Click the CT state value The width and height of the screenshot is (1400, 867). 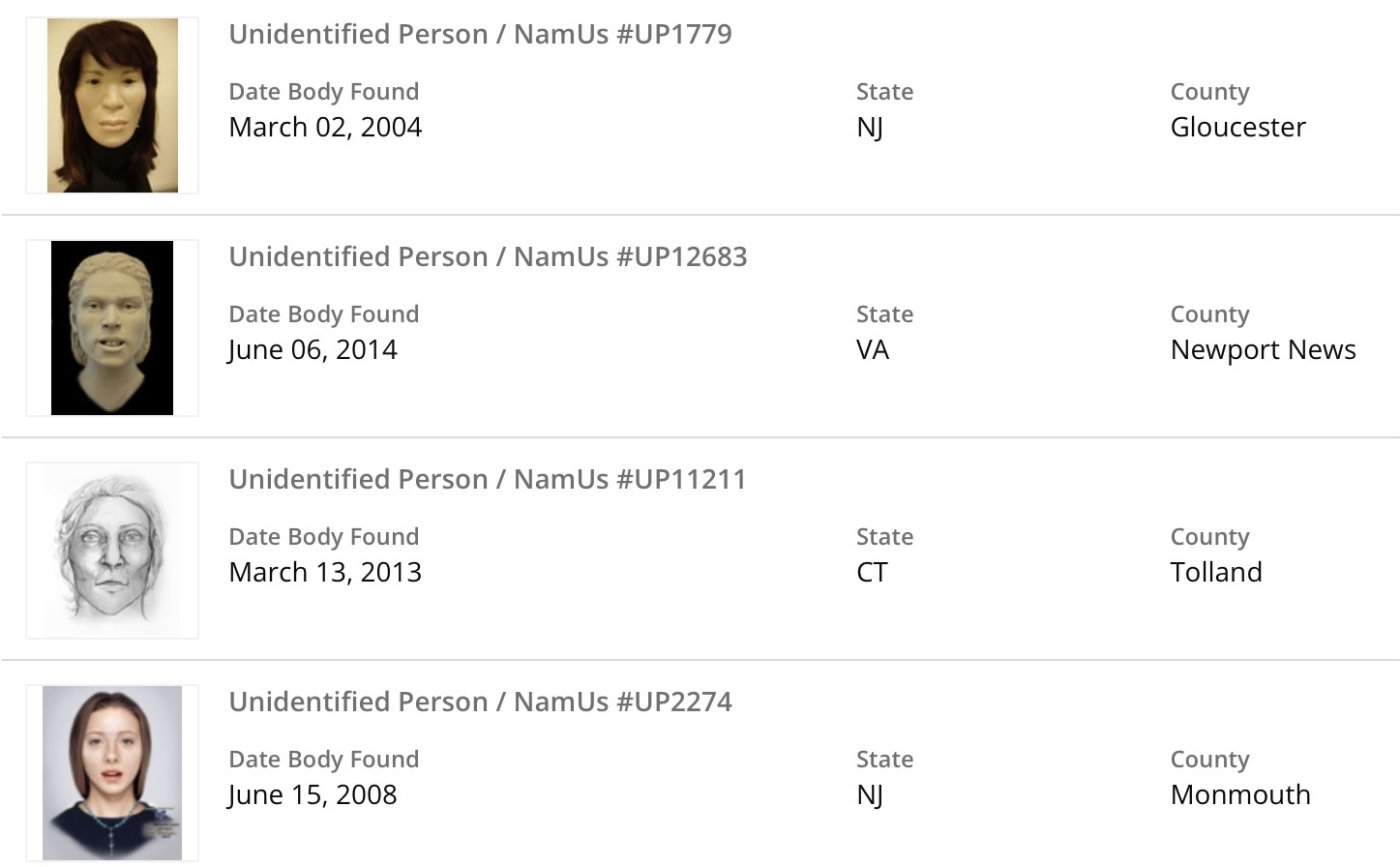[x=871, y=572]
